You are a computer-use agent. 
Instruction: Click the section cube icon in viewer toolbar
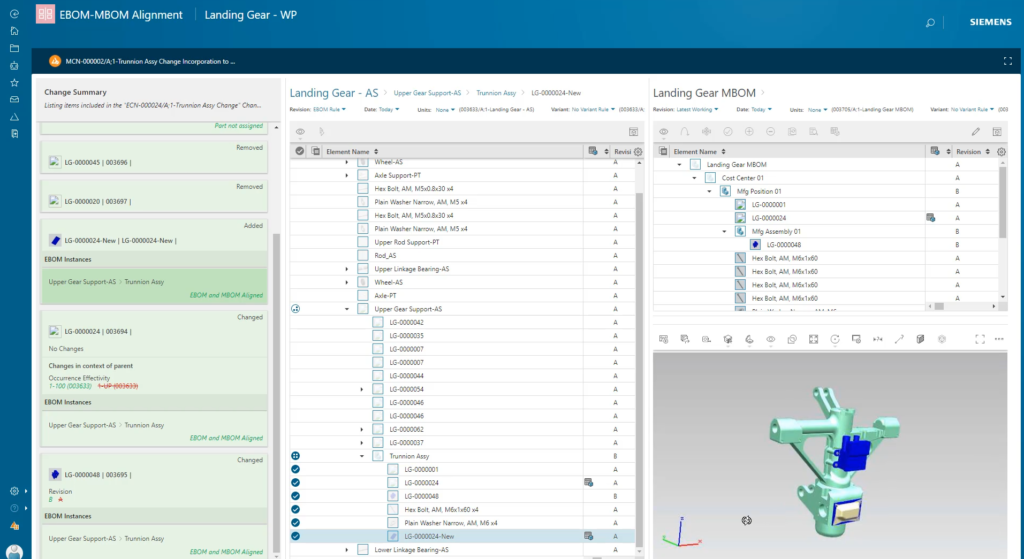pos(920,339)
